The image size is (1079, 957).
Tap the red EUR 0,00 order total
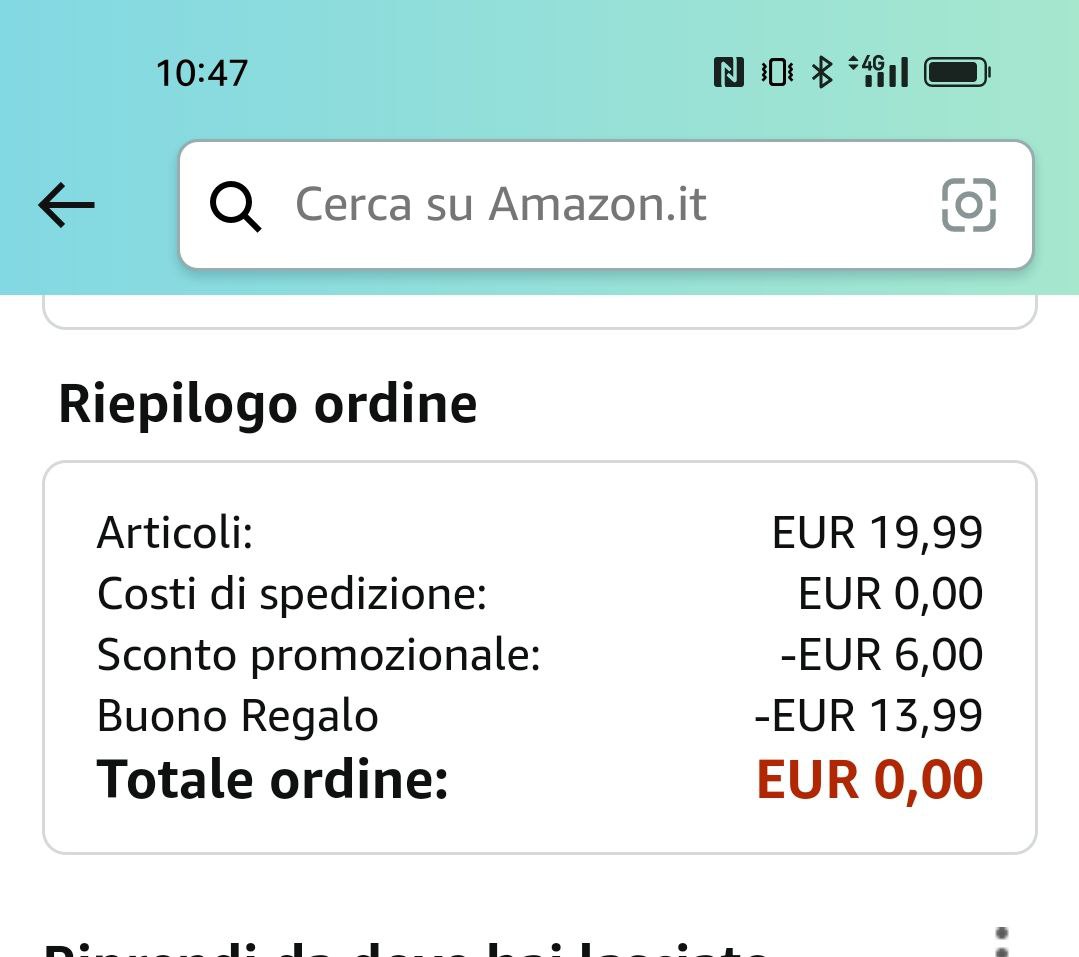click(869, 780)
